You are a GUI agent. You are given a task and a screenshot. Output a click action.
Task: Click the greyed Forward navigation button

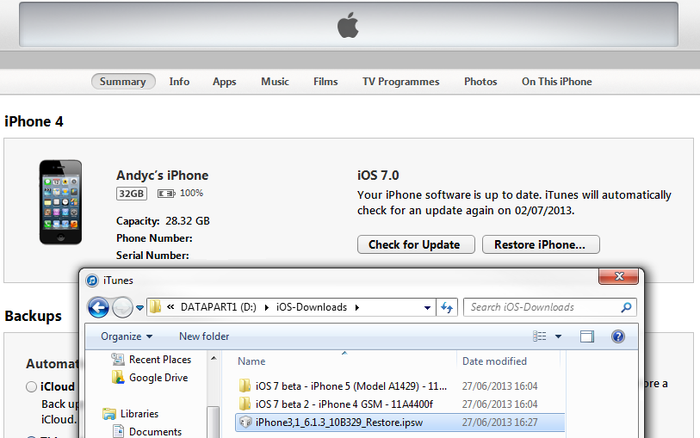pyautogui.click(x=122, y=307)
